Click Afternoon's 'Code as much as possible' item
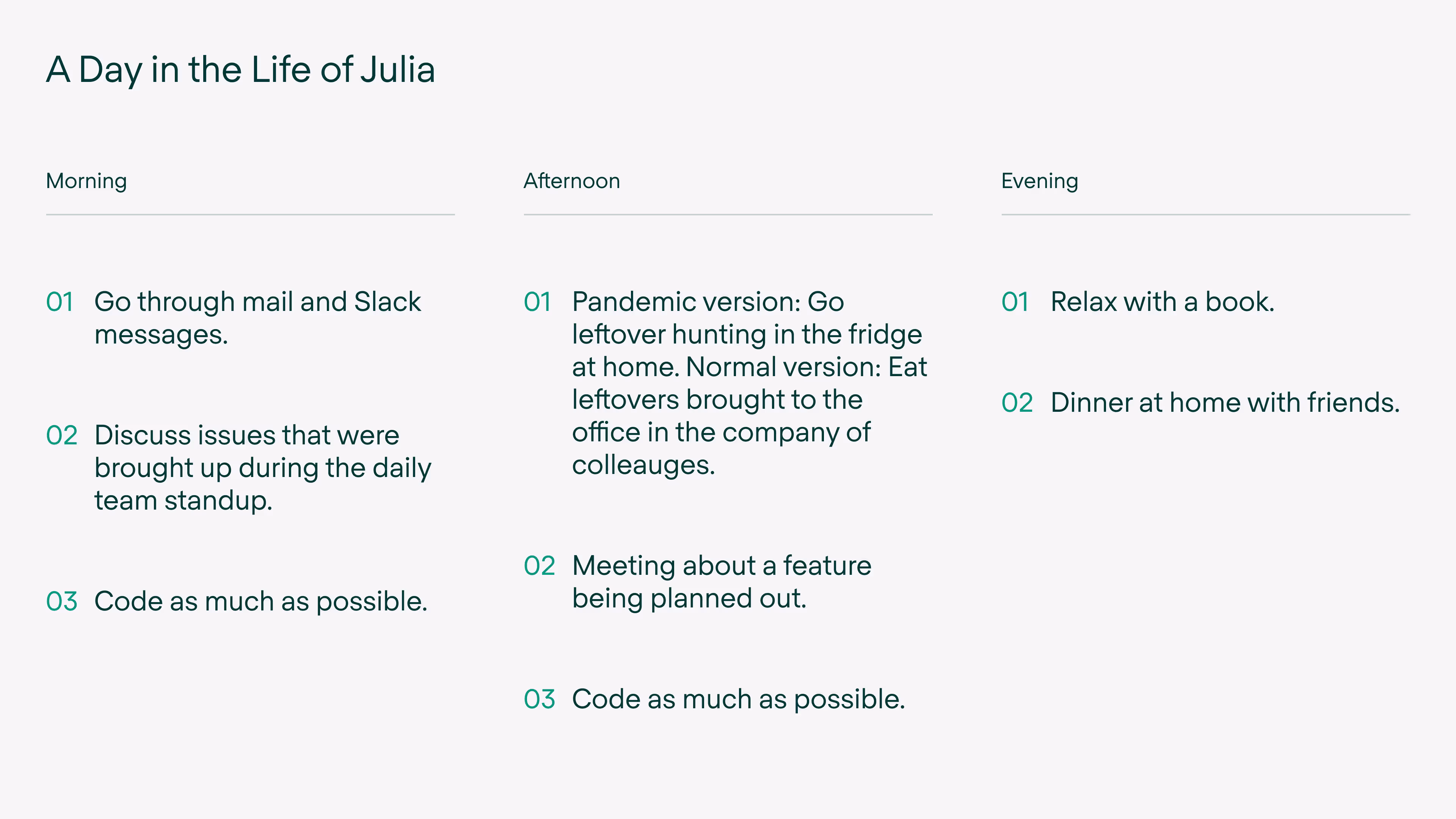The height and width of the screenshot is (819, 1456). pos(738,699)
